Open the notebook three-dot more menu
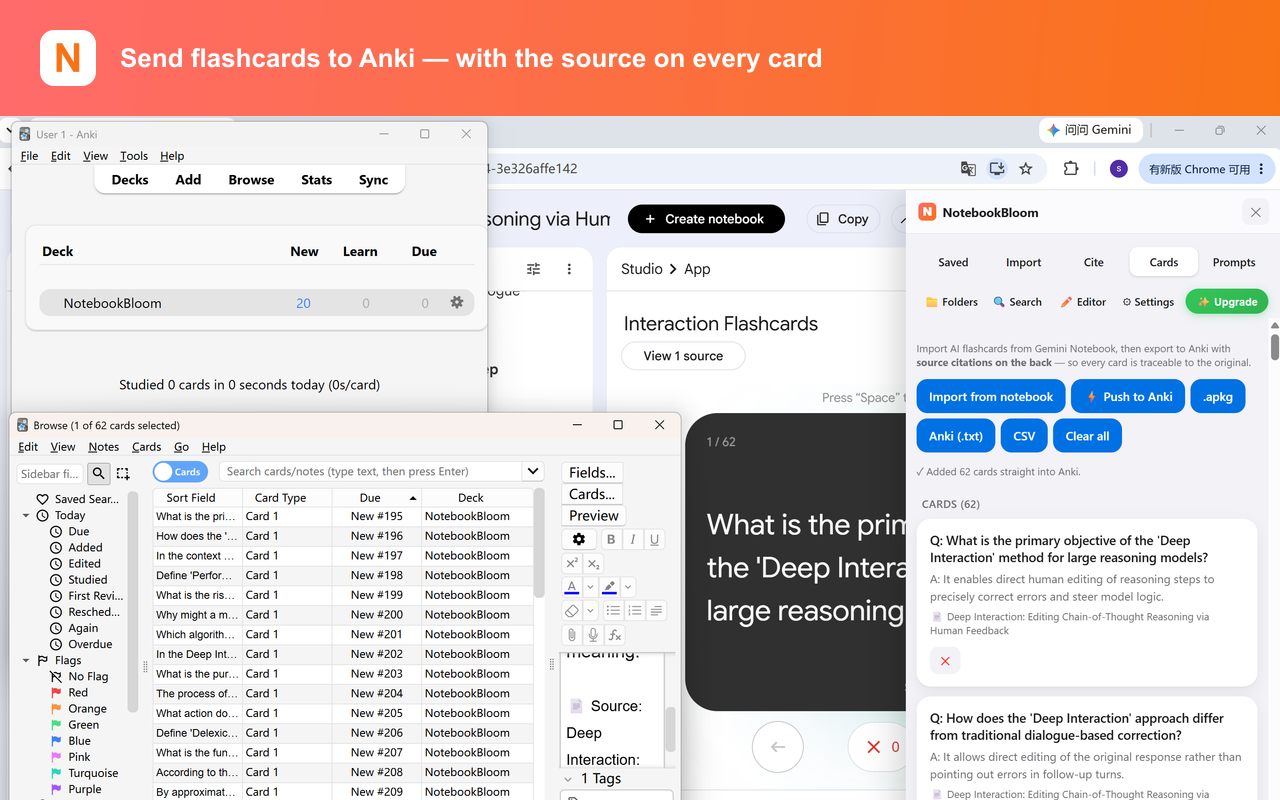The image size is (1280, 800). [x=569, y=269]
